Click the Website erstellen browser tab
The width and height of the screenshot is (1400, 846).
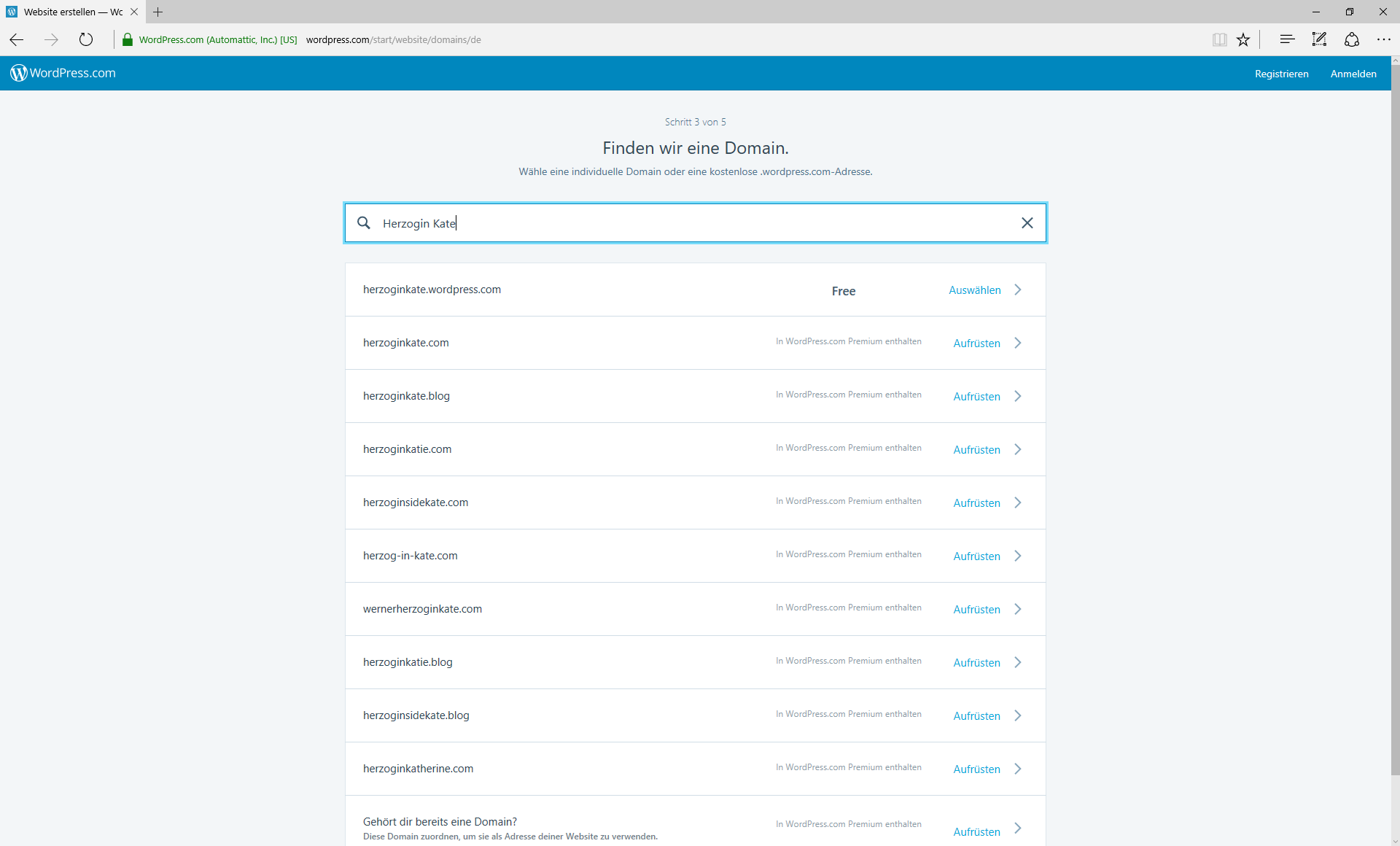(72, 12)
